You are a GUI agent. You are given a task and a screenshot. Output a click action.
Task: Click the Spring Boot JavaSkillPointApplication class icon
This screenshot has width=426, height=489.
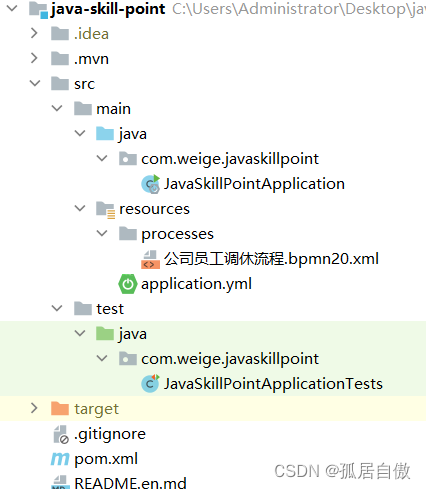(151, 184)
